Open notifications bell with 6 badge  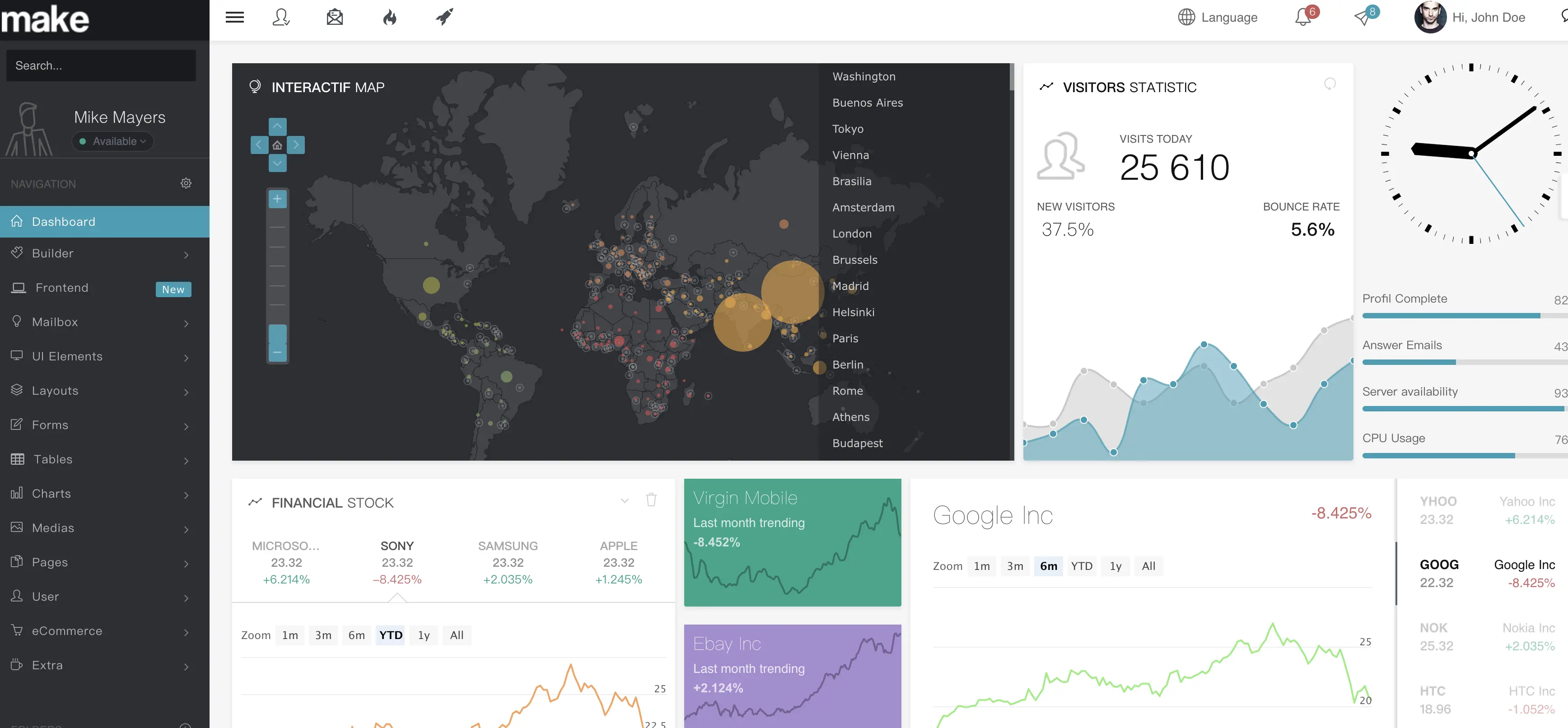point(1303,17)
